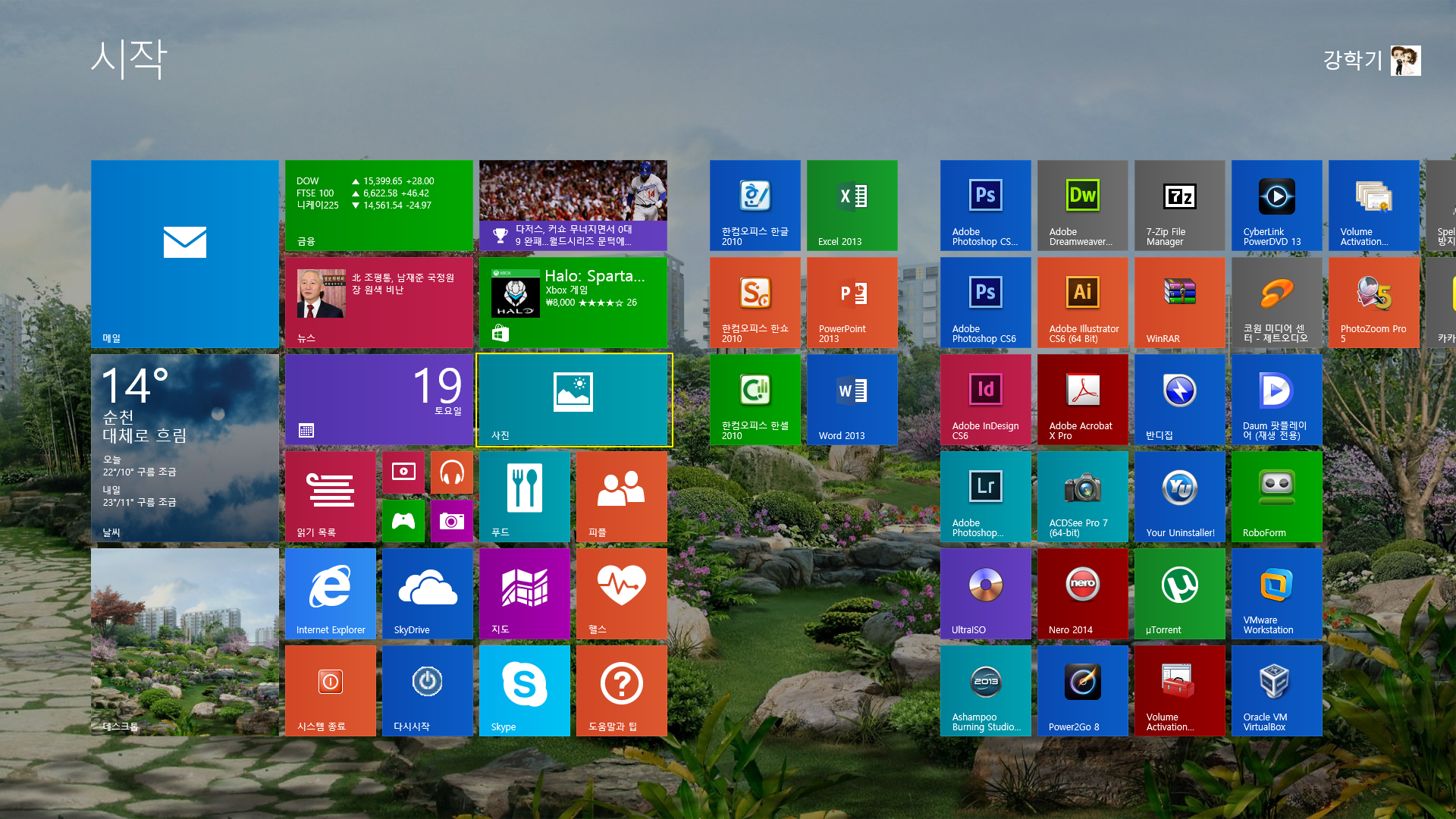This screenshot has height=819, width=1456.
Task: Launch the Skype tile
Action: click(x=525, y=691)
